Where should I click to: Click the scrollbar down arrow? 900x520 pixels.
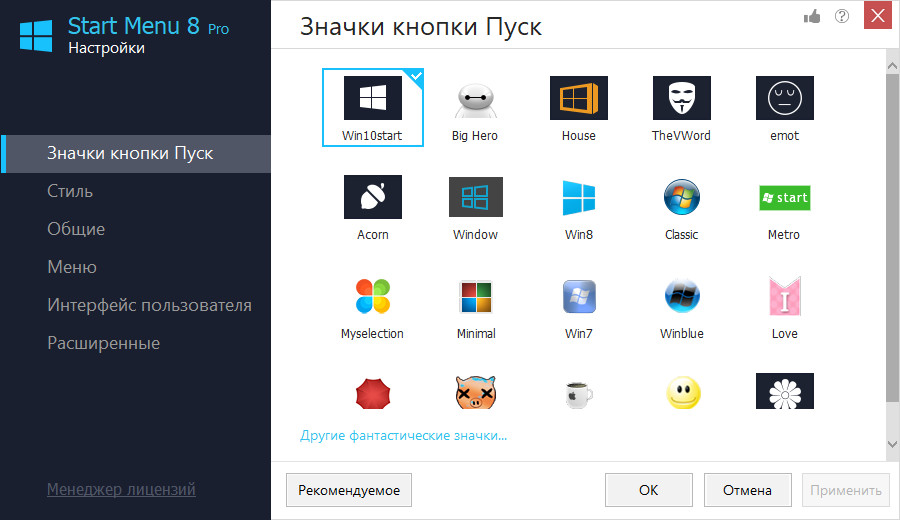[x=891, y=442]
